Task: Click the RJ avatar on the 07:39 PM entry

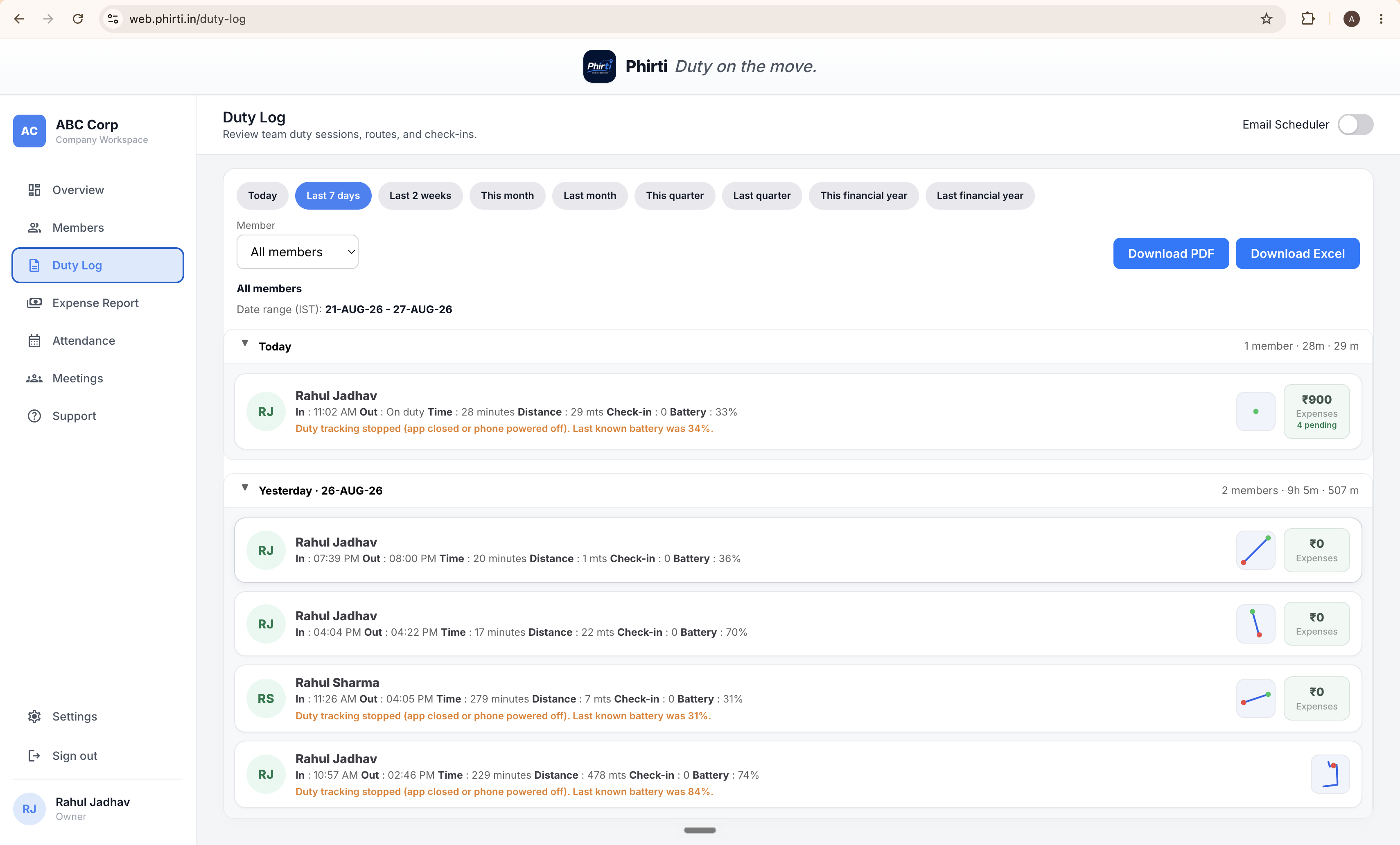Action: (x=266, y=550)
